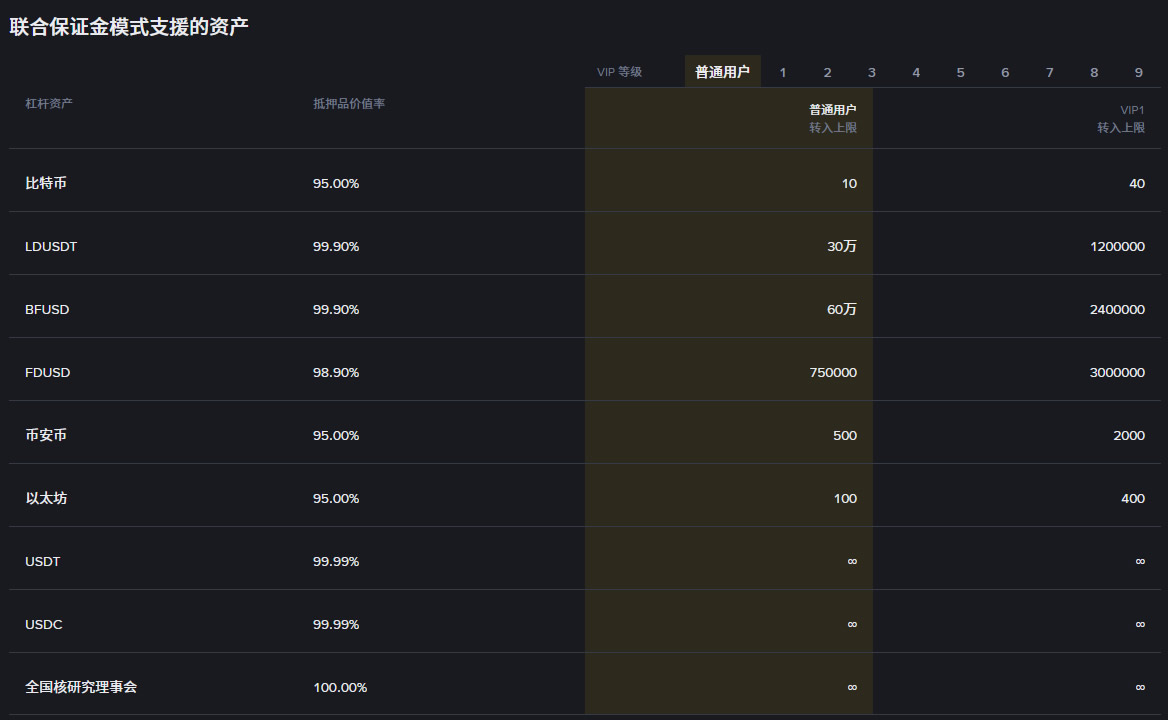
Task: Select VIP level 7 tab
Action: [x=1049, y=72]
